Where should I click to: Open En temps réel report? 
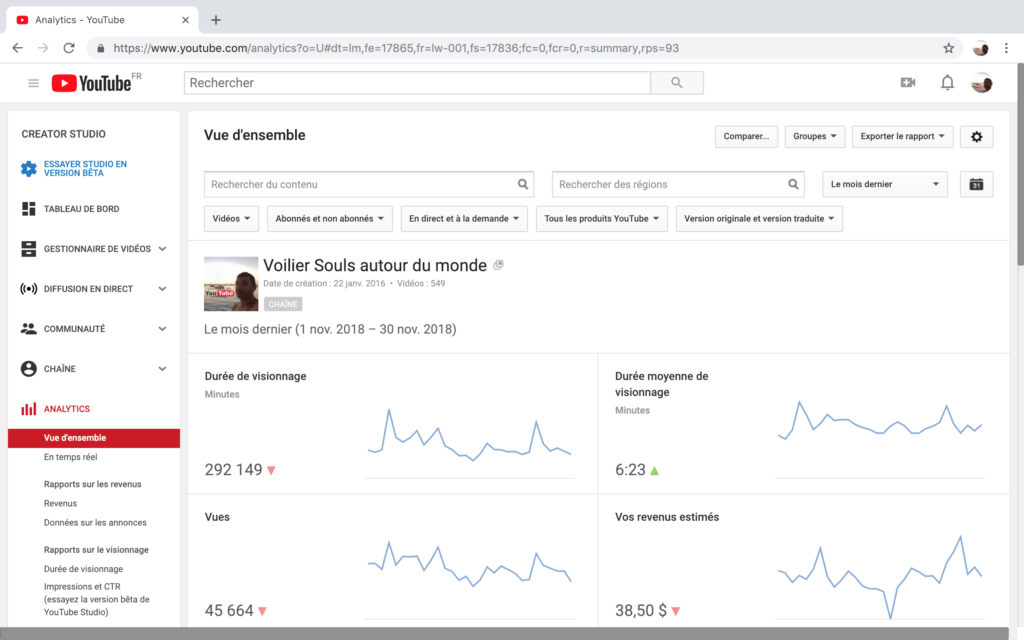point(71,457)
